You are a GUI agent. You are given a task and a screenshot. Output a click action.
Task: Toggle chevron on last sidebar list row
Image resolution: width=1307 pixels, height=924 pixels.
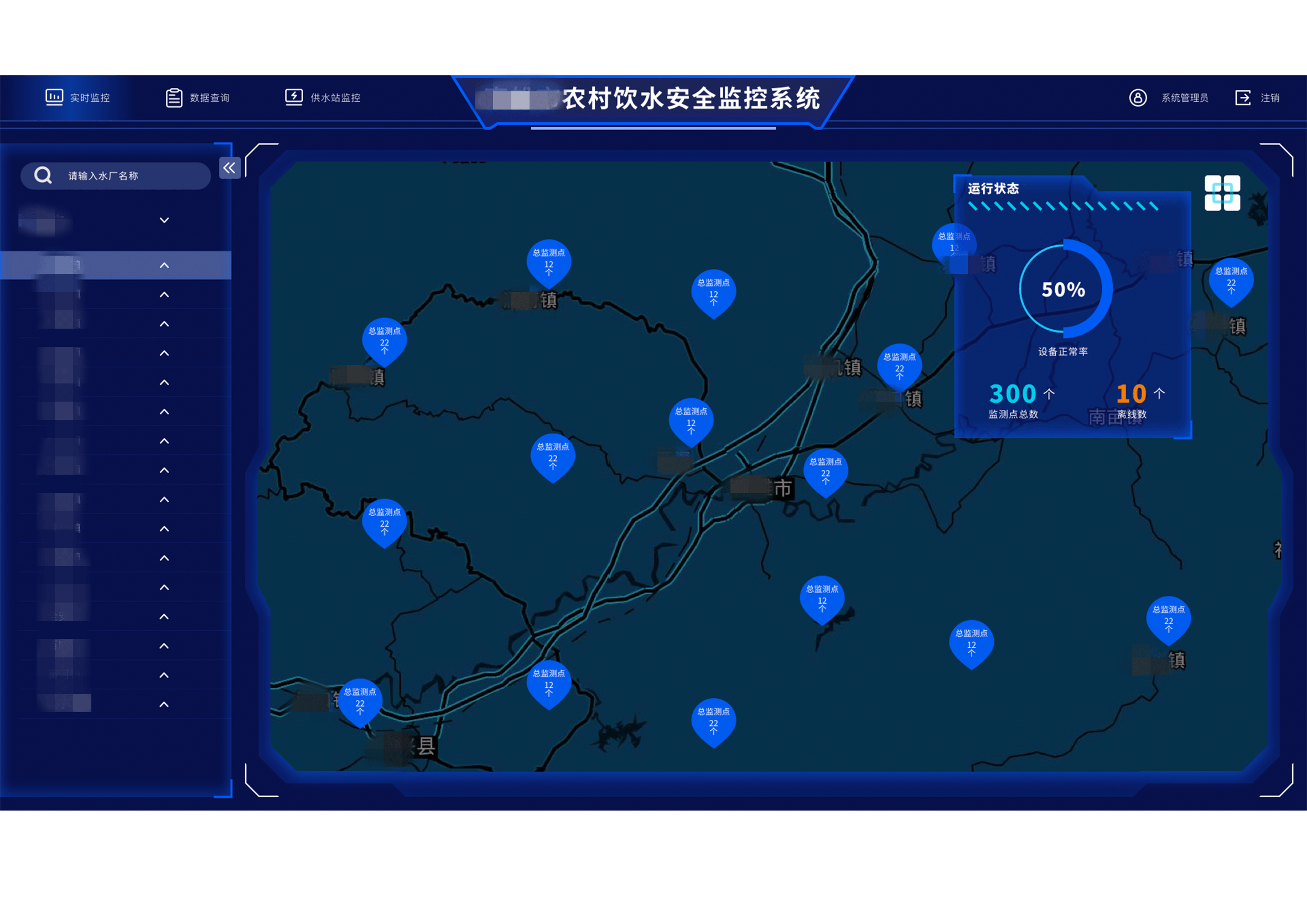point(164,705)
